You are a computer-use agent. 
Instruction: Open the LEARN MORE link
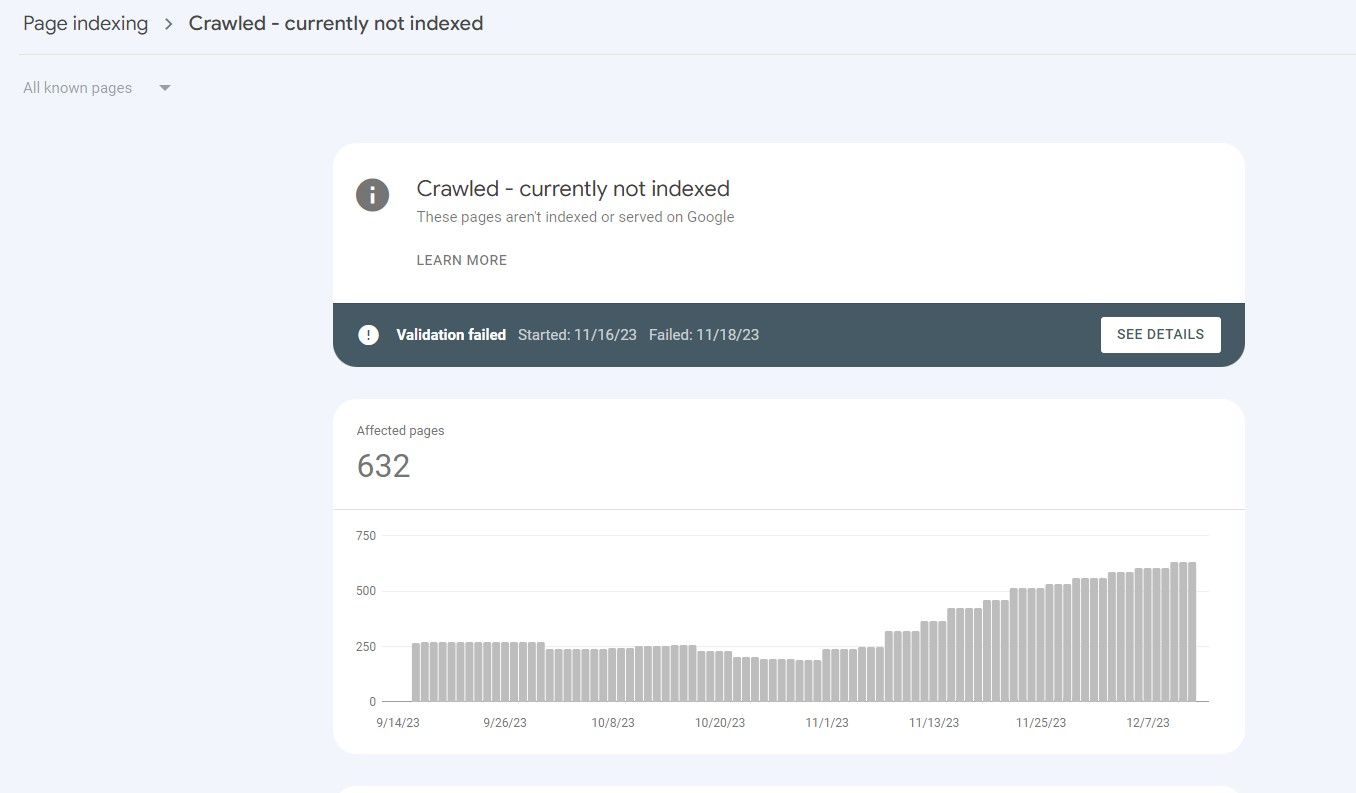462,260
